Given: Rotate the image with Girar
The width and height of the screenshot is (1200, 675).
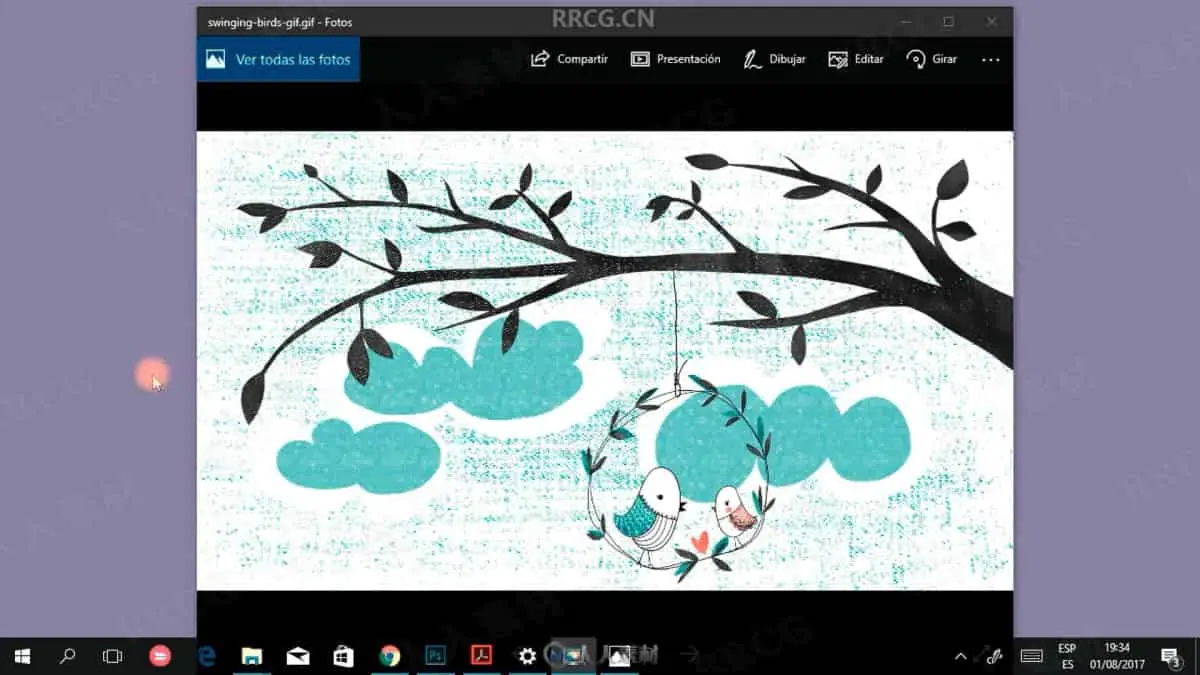Looking at the screenshot, I should coord(932,59).
